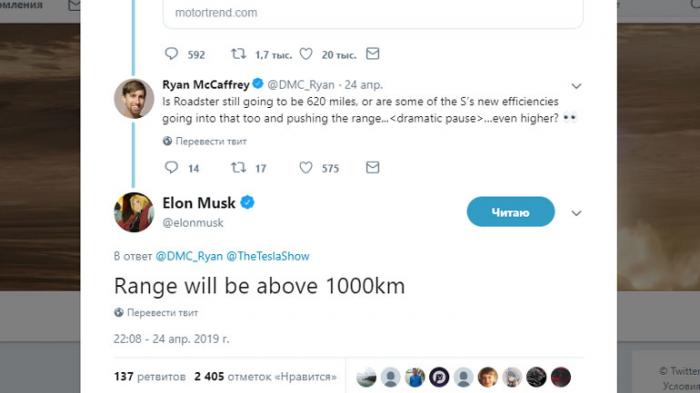Reply to Ryan McCaffrey's tweet
The height and width of the screenshot is (393, 700).
[x=171, y=167]
